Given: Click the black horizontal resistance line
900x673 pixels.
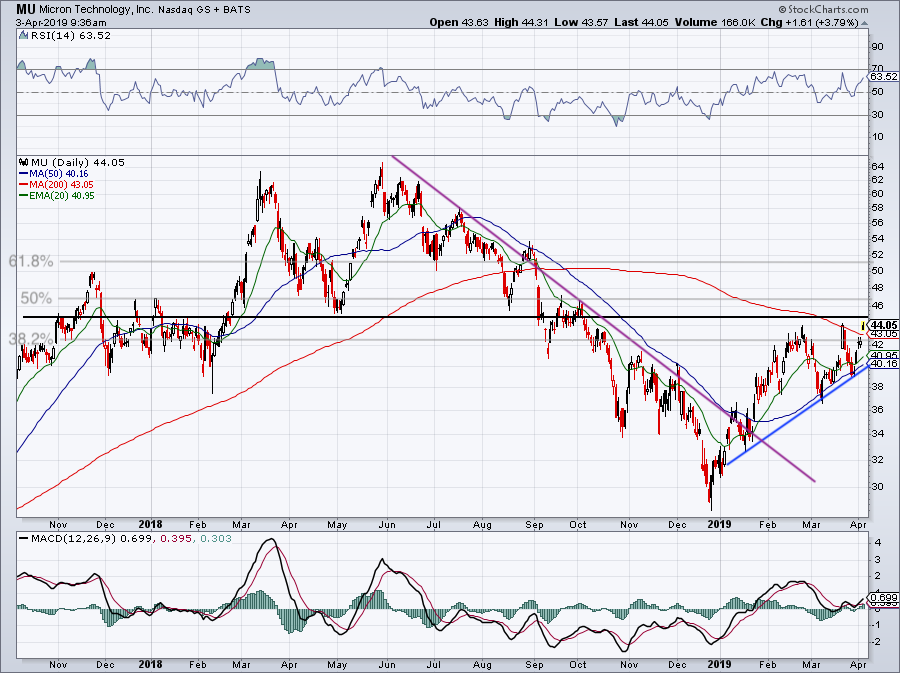Looking at the screenshot, I should 445,317.
